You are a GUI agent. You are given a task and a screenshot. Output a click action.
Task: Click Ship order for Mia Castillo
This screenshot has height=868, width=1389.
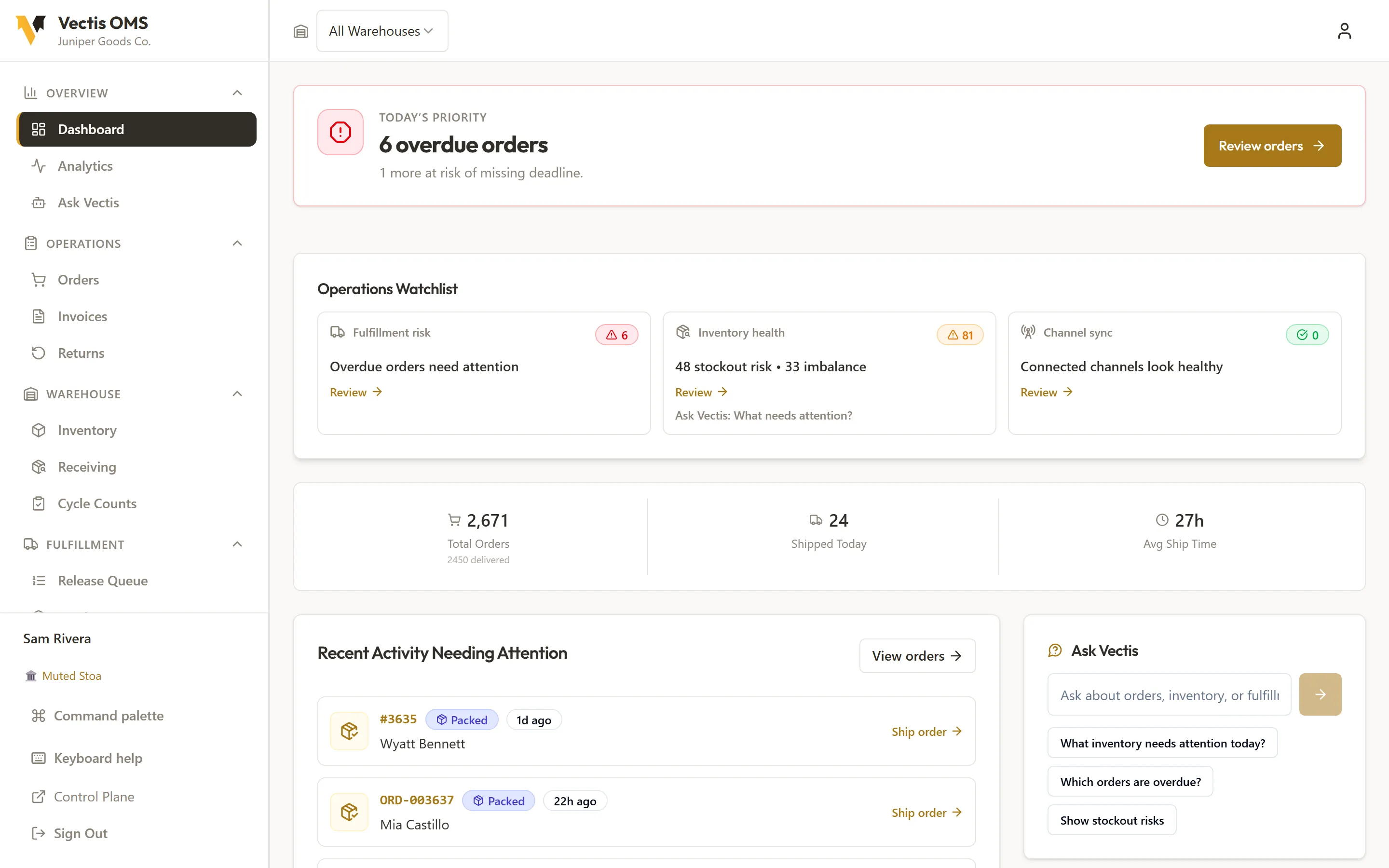[926, 813]
